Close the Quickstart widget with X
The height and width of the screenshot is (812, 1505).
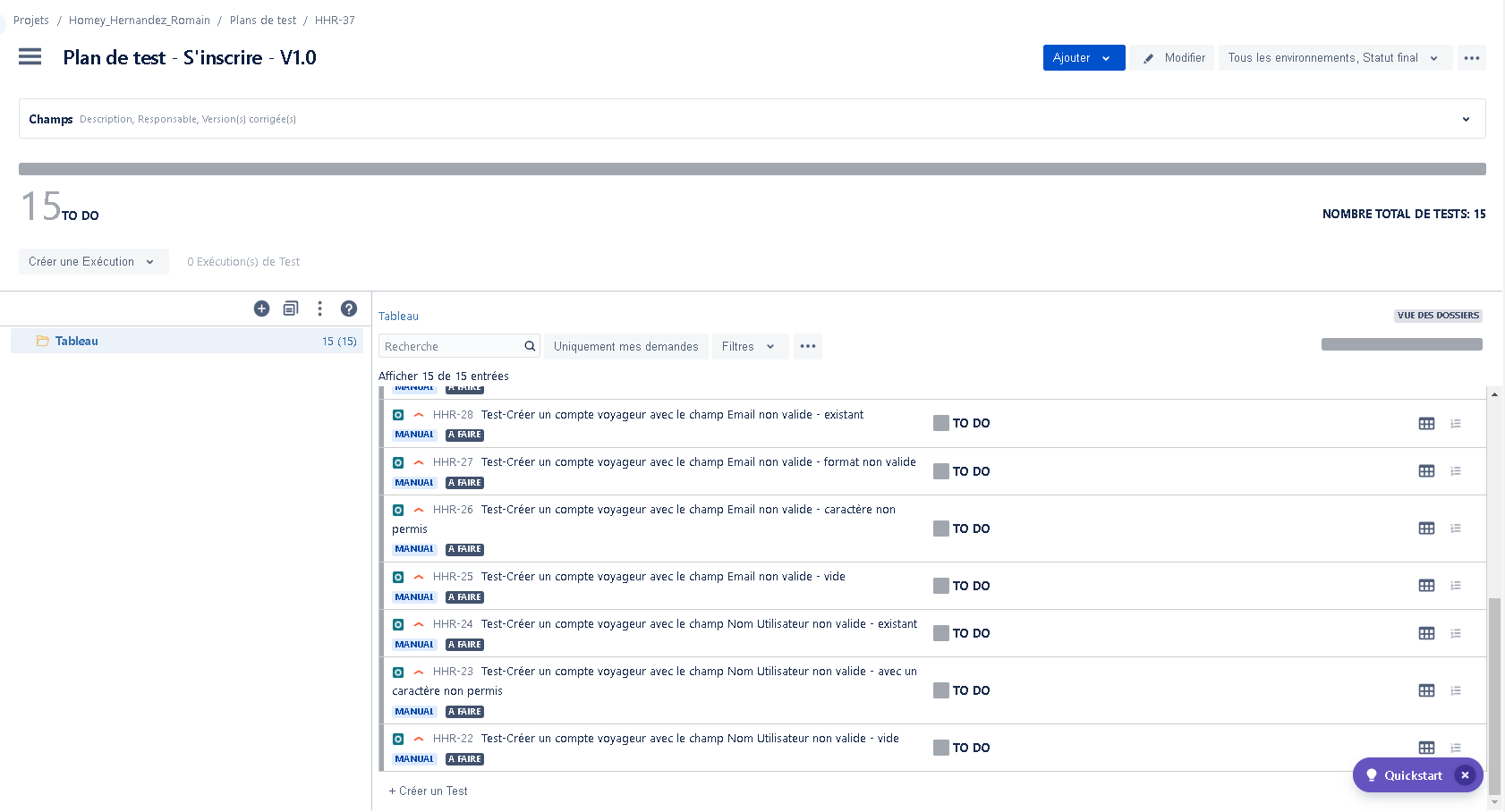1465,775
